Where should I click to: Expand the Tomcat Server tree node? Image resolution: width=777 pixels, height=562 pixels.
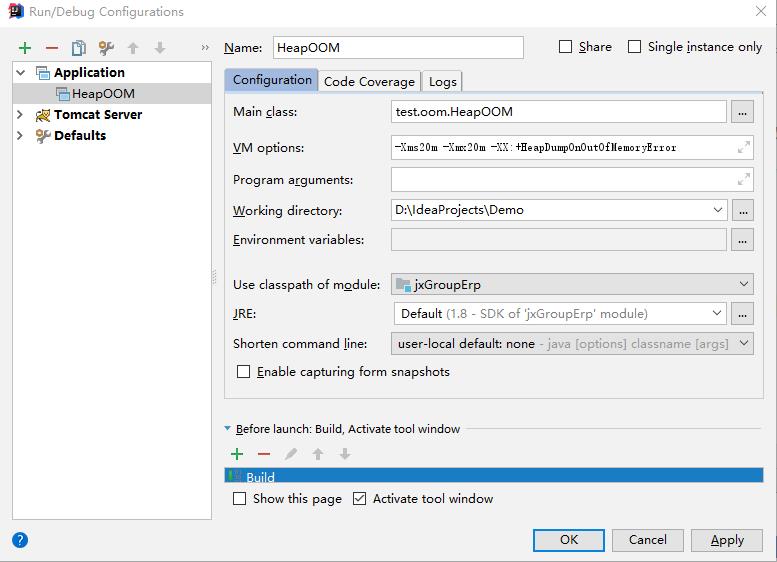point(20,115)
